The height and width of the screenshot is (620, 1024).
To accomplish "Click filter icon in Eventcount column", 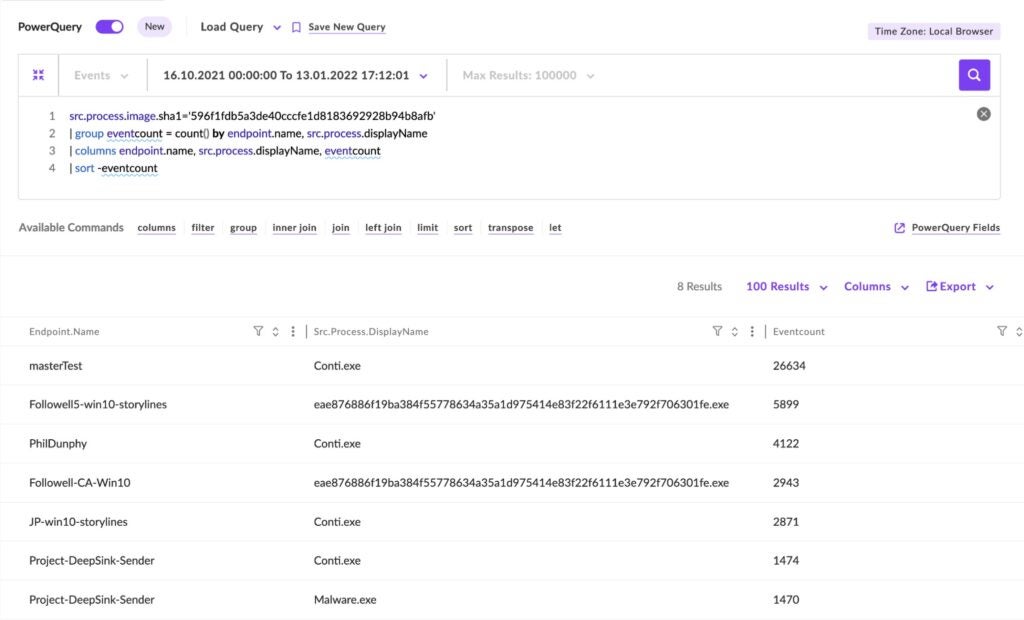I will pyautogui.click(x=1001, y=331).
